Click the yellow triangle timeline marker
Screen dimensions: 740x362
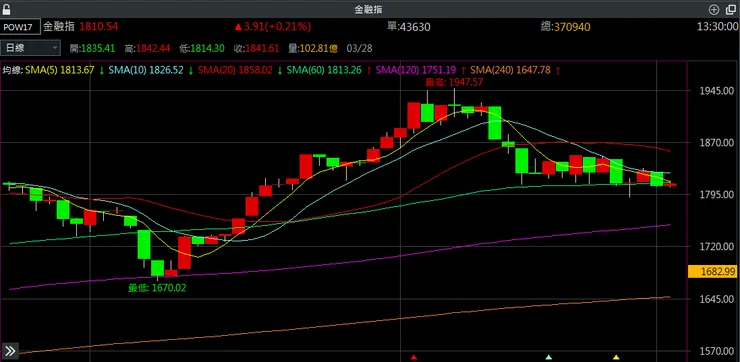coord(616,357)
